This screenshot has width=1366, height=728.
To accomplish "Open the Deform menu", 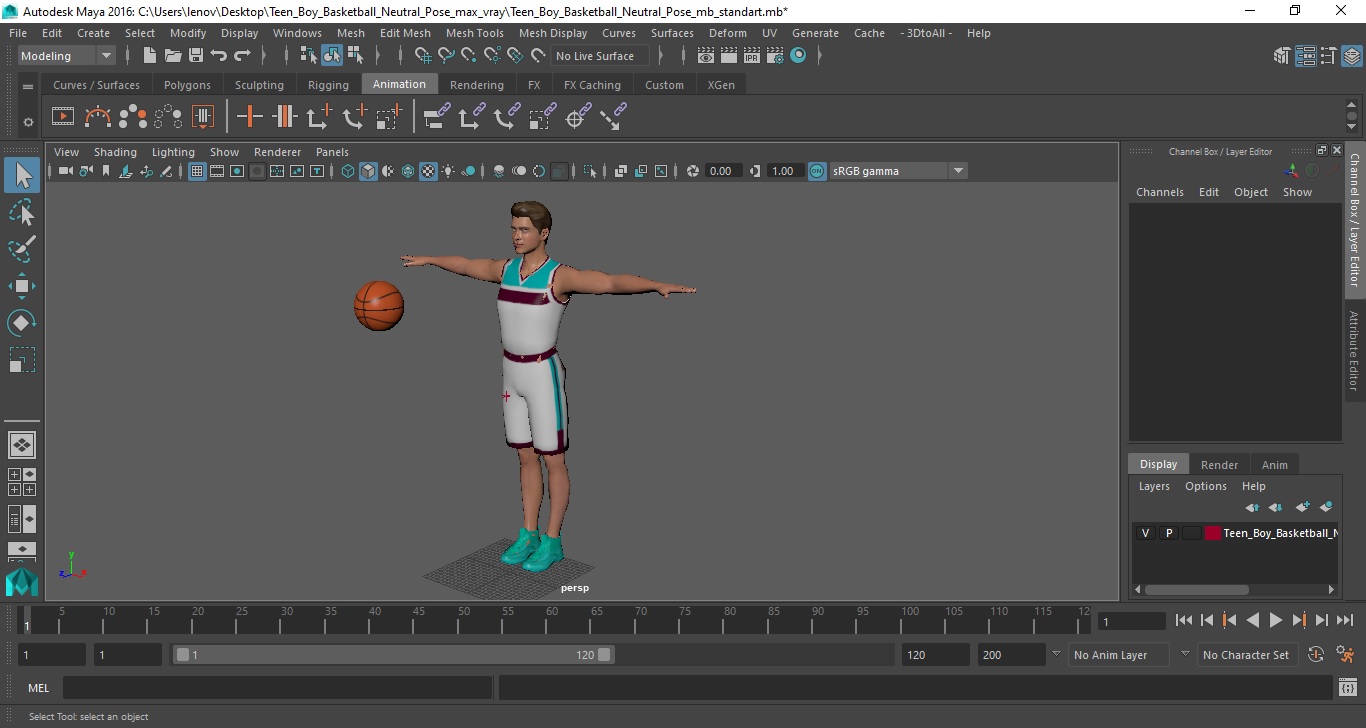I will 727,33.
